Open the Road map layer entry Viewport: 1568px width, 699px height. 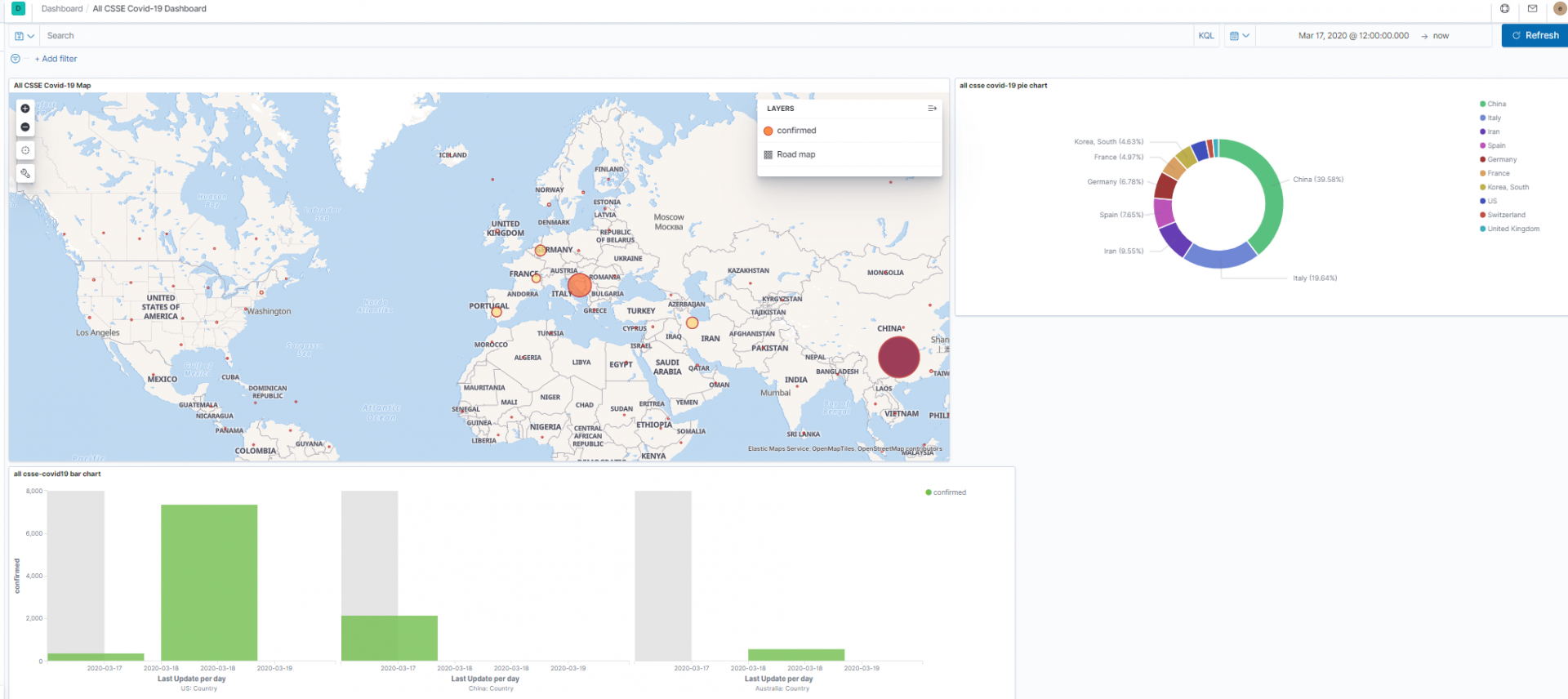tap(795, 154)
